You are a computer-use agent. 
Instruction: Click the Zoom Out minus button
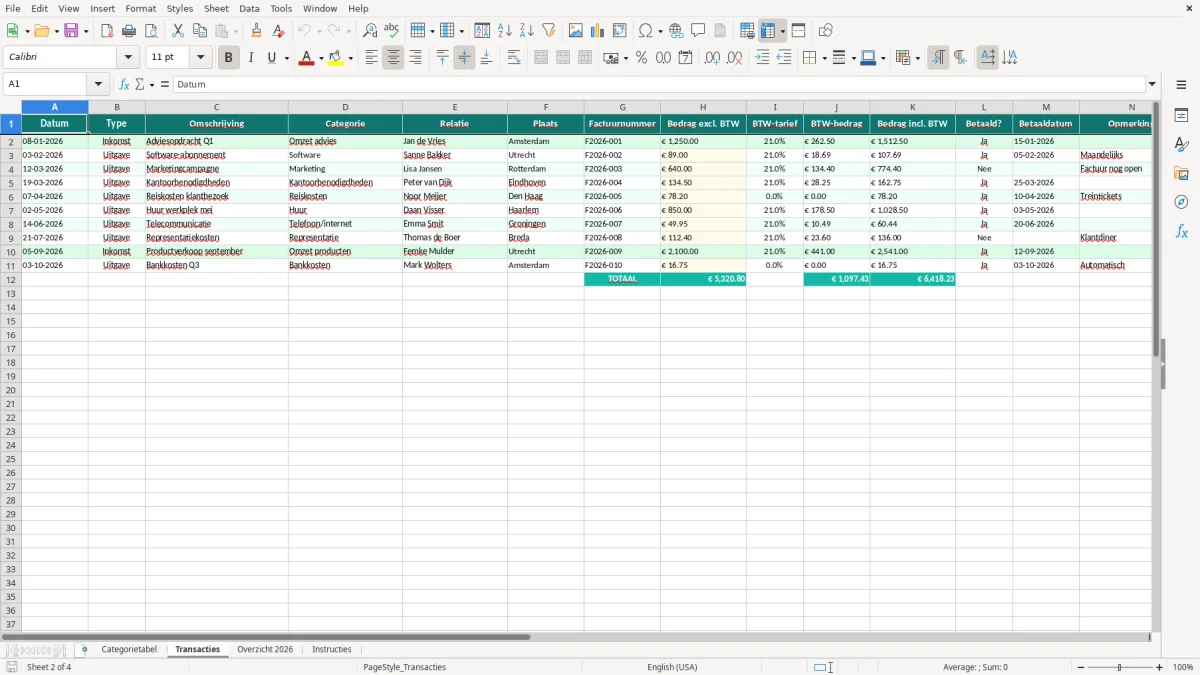[x=1081, y=667]
